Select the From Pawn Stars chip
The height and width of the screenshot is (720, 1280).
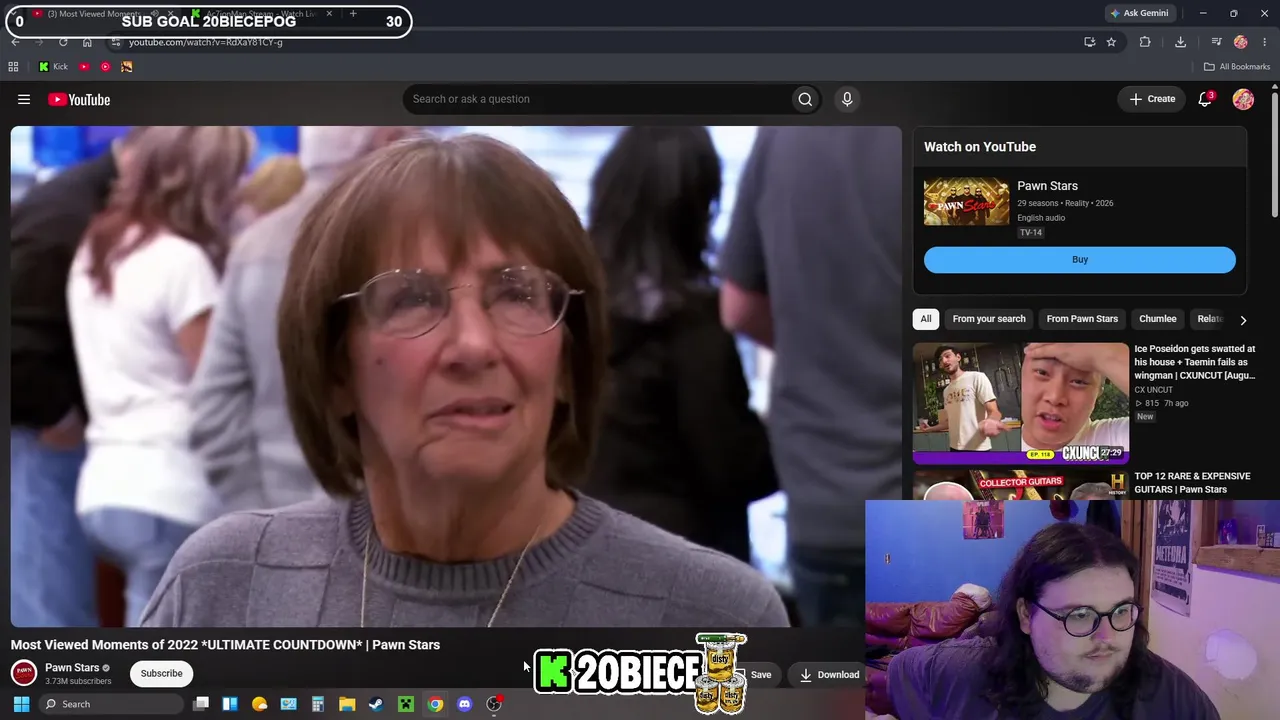point(1082,319)
